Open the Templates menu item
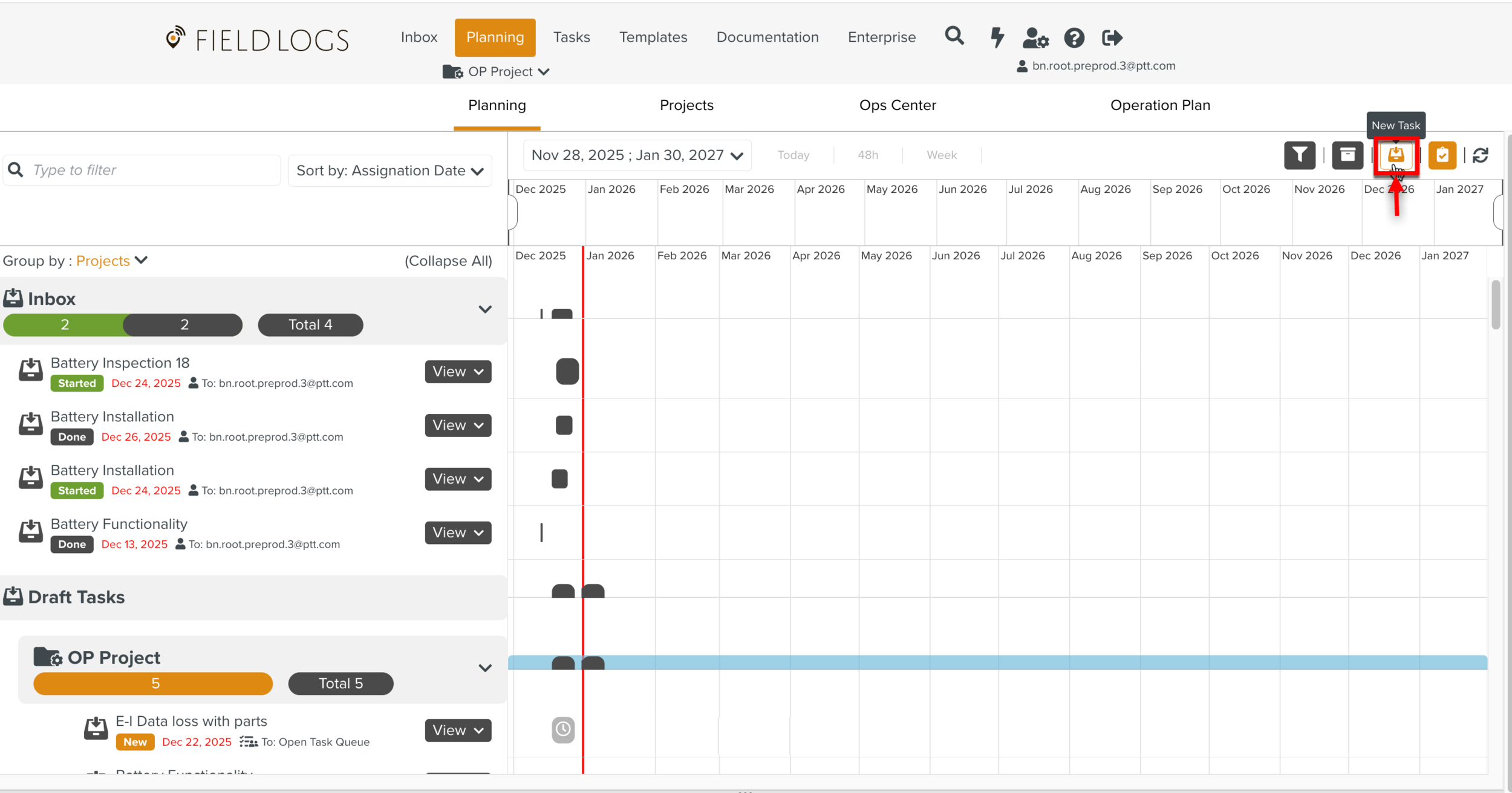Viewport: 1512px width, 793px height. click(653, 37)
